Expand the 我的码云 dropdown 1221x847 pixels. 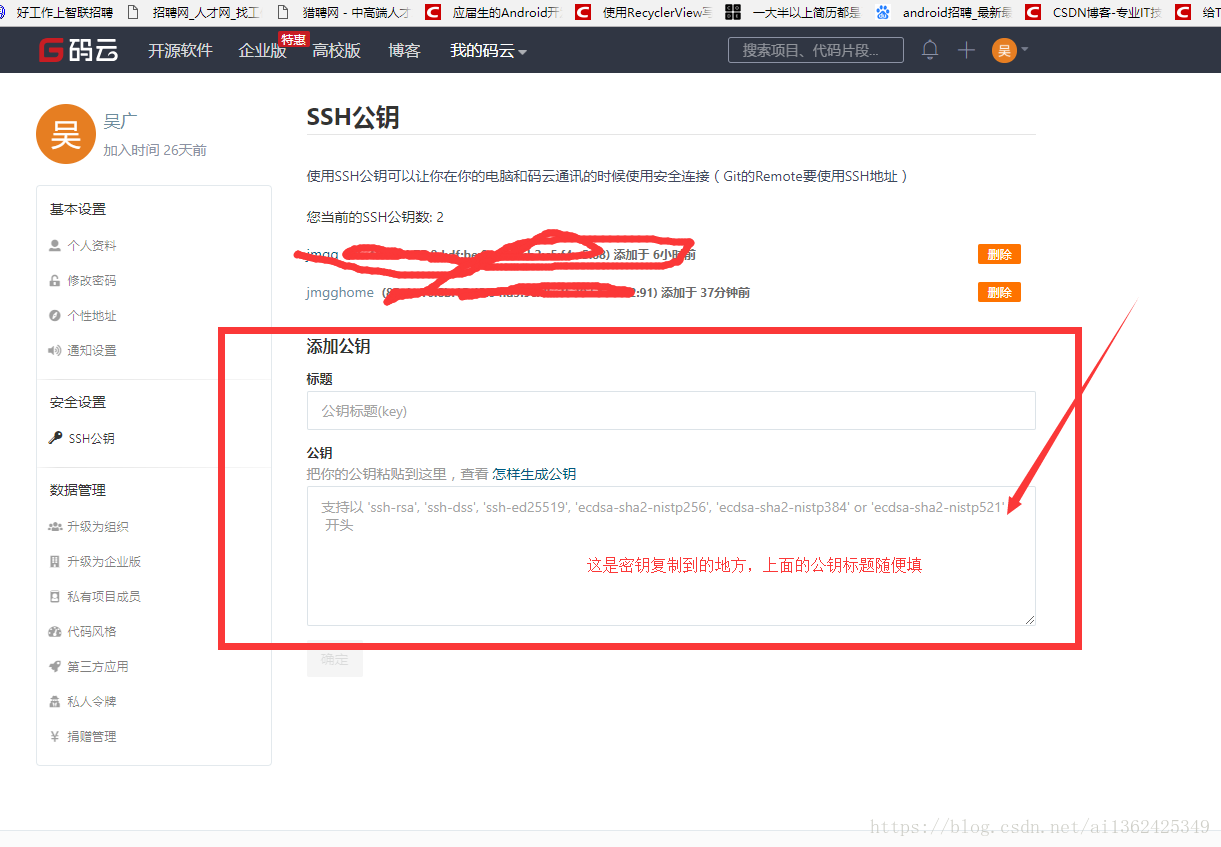point(488,51)
